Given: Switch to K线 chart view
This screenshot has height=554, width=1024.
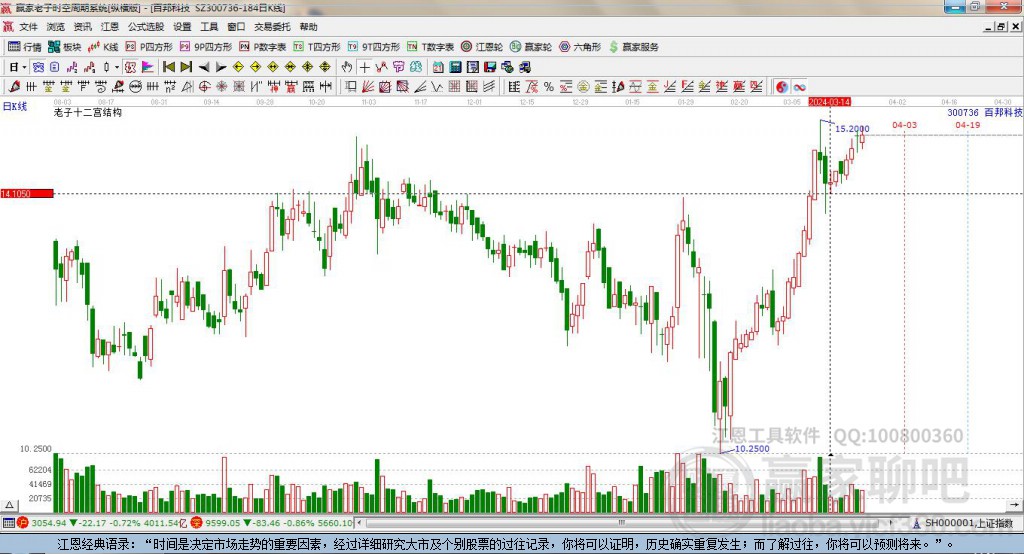Looking at the screenshot, I should point(103,46).
